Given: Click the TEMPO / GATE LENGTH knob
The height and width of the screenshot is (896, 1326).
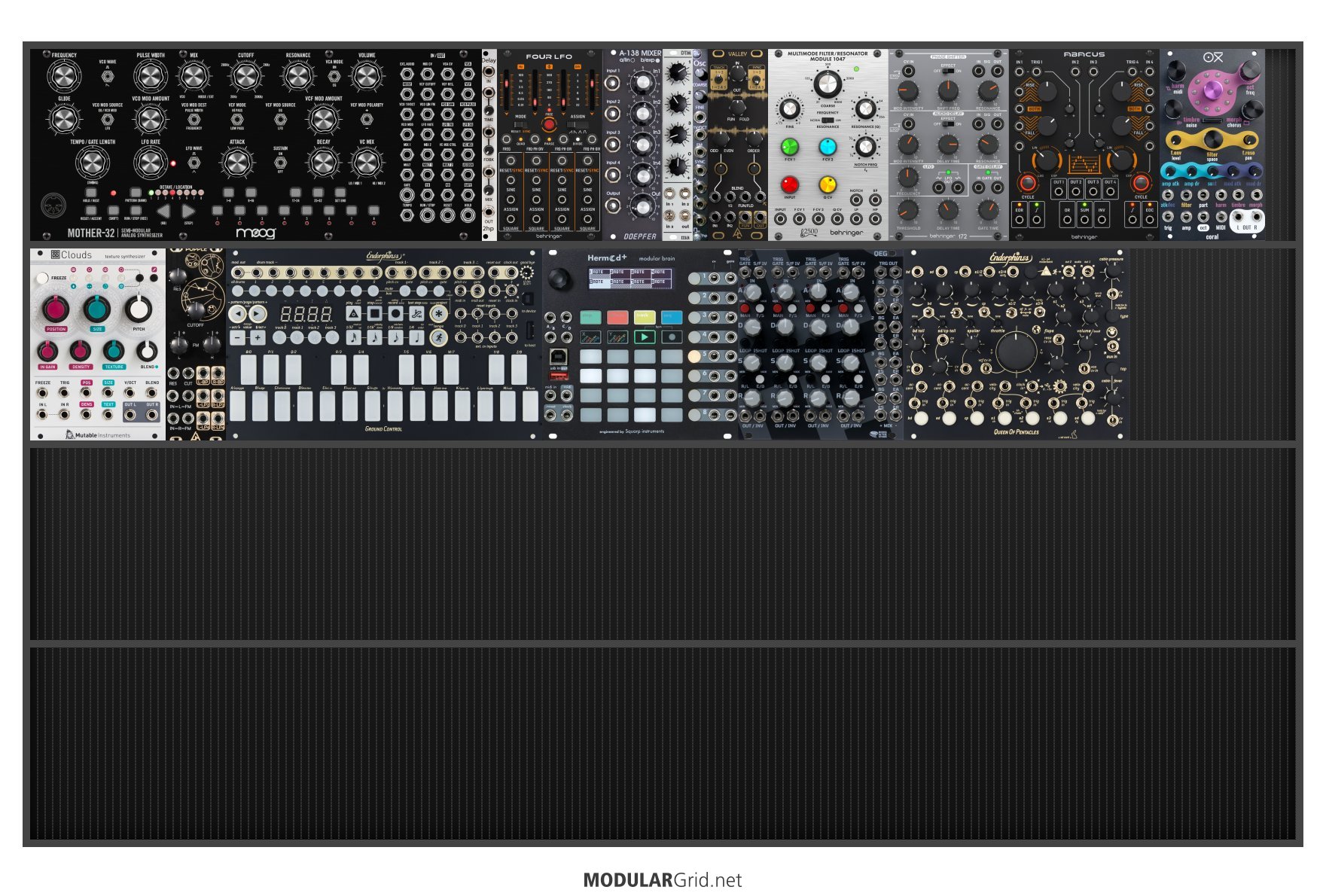Looking at the screenshot, I should pyautogui.click(x=92, y=163).
